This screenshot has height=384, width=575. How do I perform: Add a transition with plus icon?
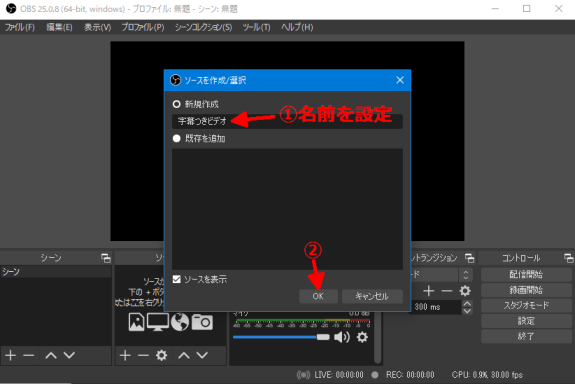tap(429, 291)
